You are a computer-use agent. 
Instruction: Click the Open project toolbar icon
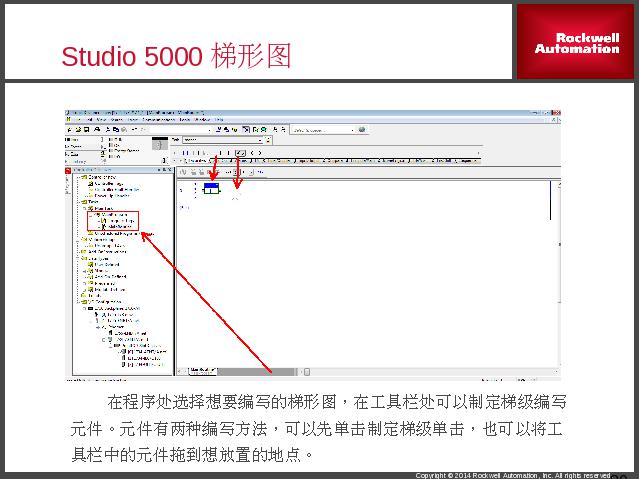coord(78,130)
